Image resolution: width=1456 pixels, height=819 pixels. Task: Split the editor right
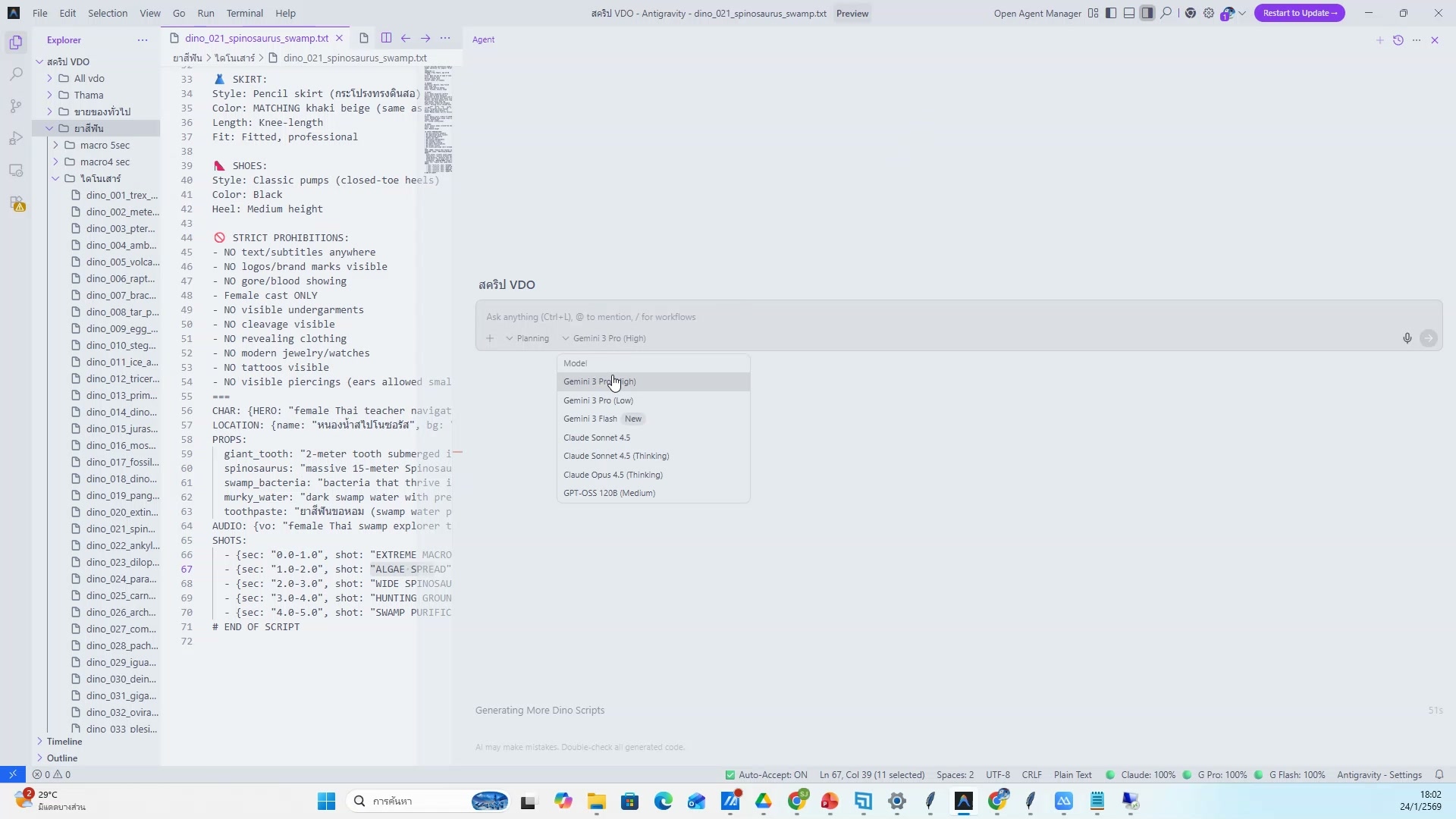[x=386, y=38]
